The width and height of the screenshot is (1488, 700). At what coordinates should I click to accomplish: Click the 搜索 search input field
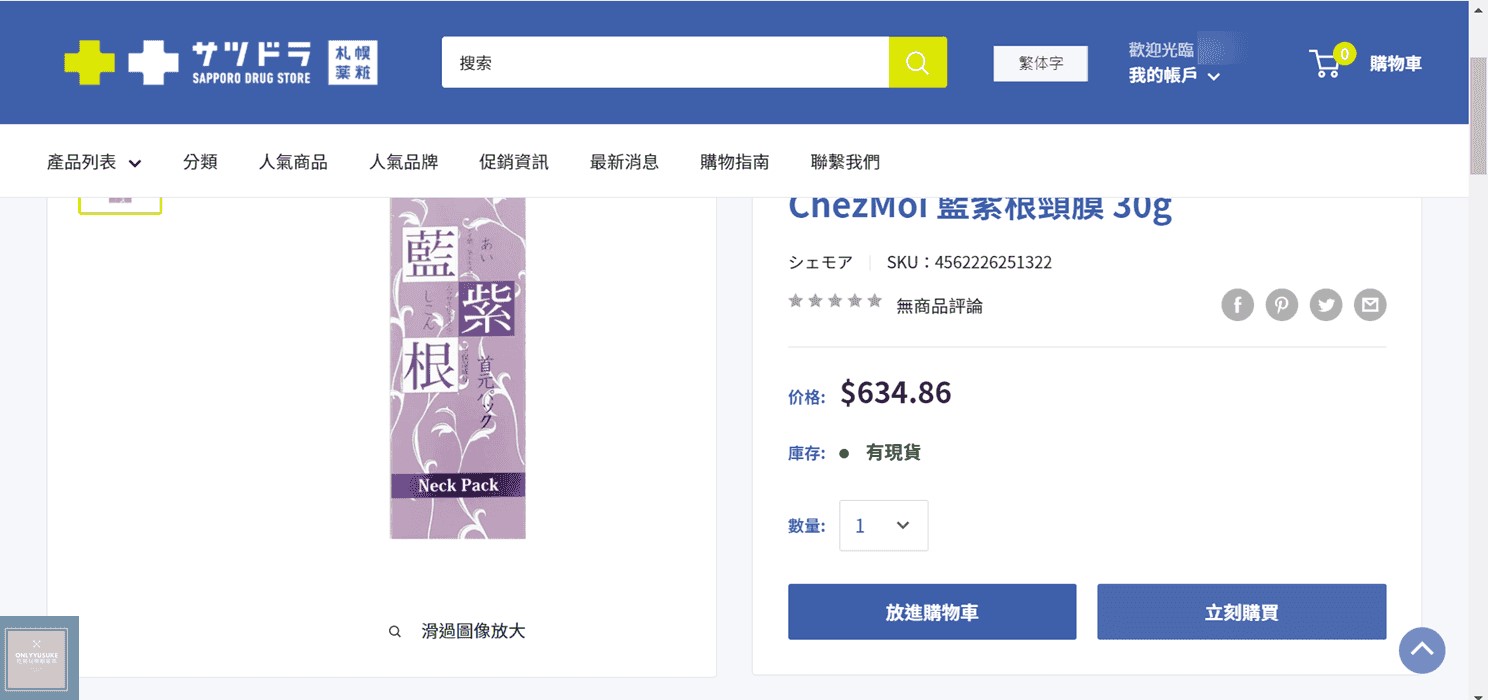tap(665, 62)
